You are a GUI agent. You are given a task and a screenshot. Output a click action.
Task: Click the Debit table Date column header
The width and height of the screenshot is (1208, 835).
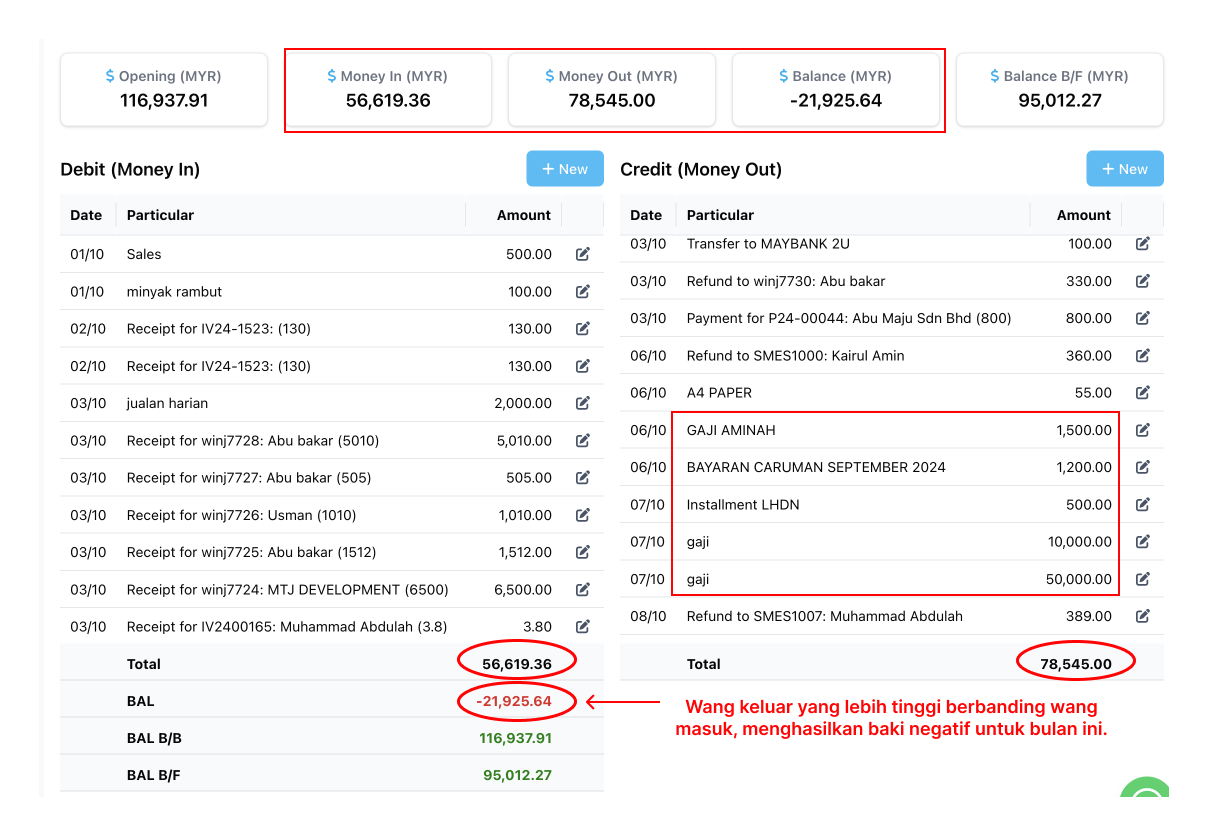[x=86, y=215]
